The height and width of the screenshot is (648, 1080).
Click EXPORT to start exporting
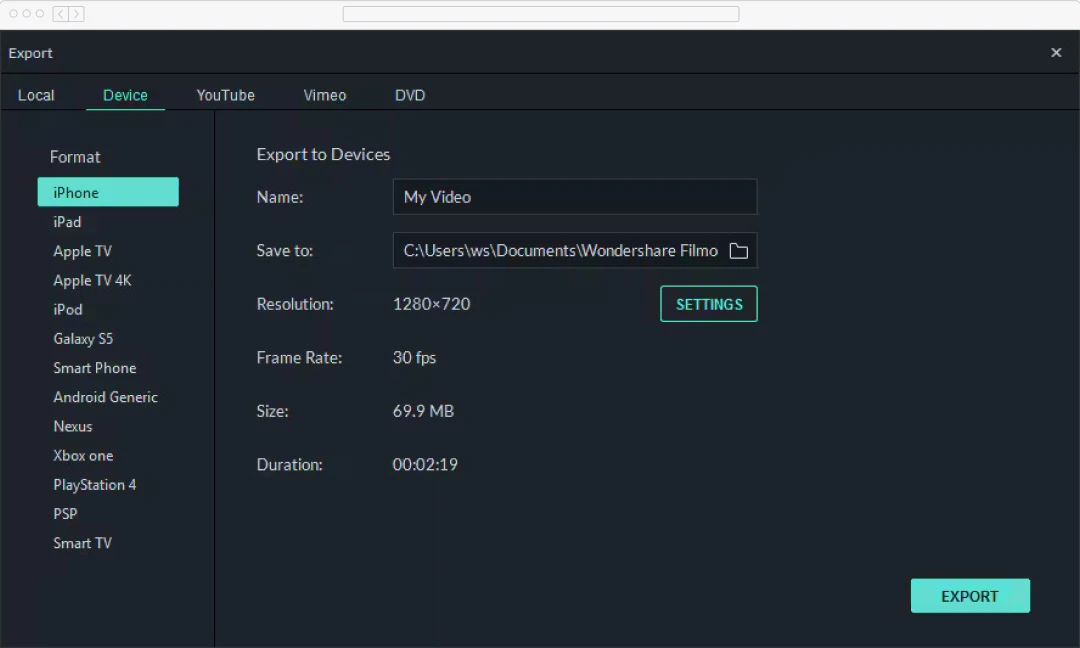[970, 595]
